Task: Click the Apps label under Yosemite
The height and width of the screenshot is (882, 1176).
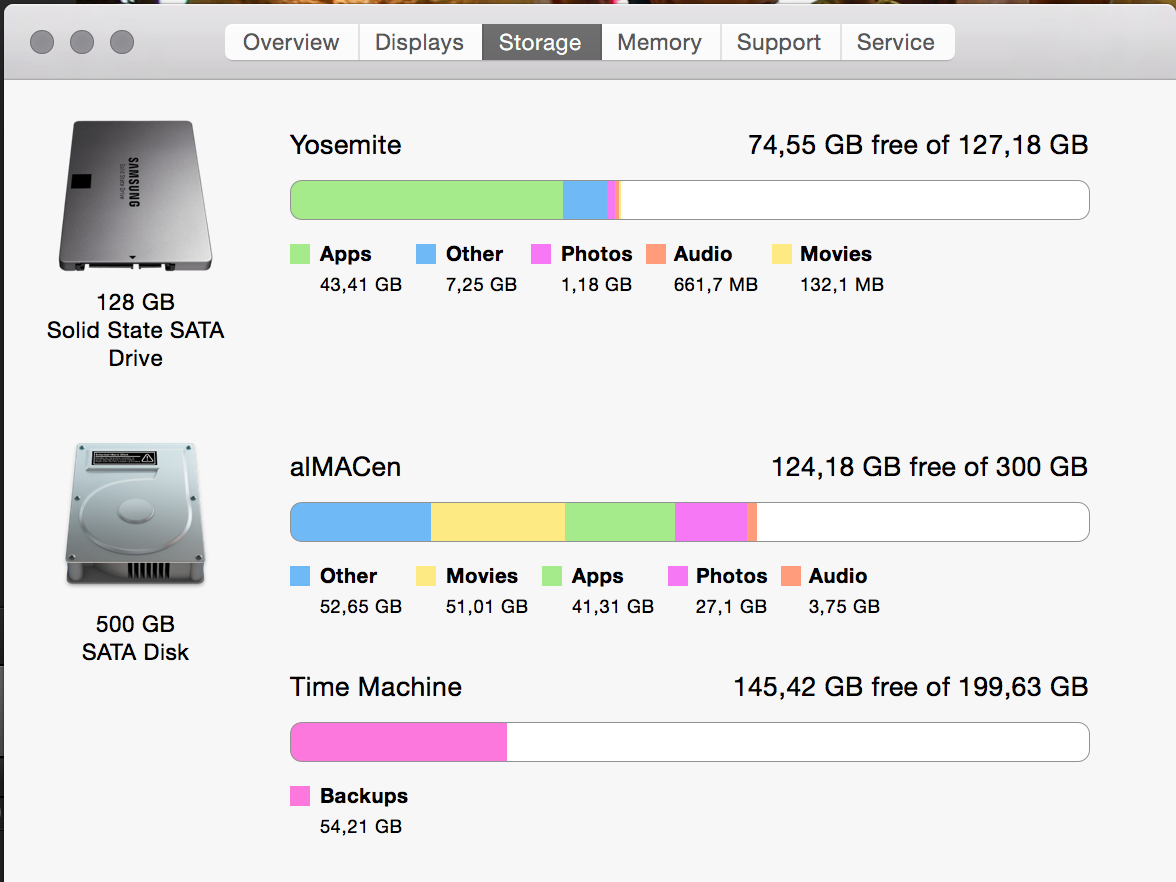Action: [346, 254]
